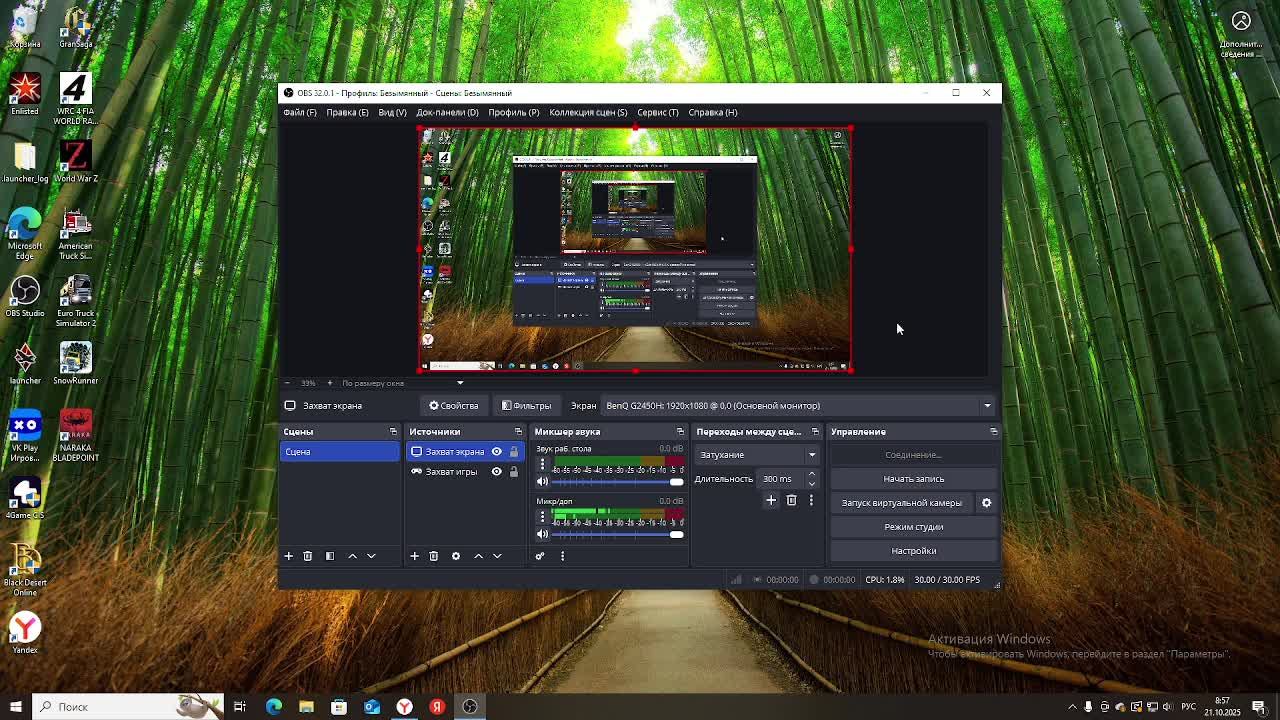The height and width of the screenshot is (720, 1280).
Task: Open virtual camera settings gear
Action: [986, 503]
